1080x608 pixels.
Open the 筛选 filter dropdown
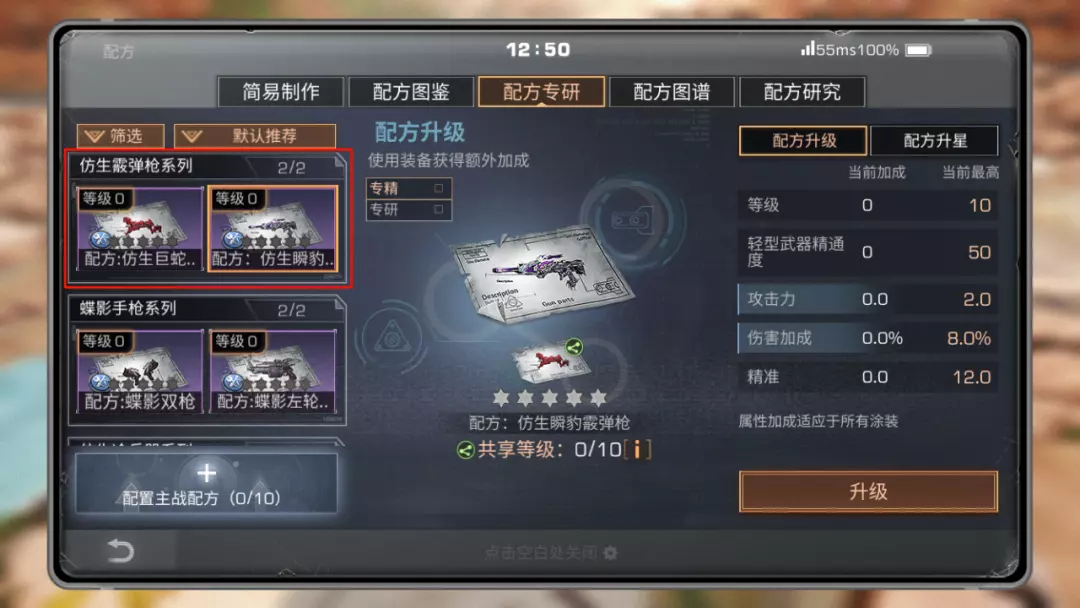(121, 136)
